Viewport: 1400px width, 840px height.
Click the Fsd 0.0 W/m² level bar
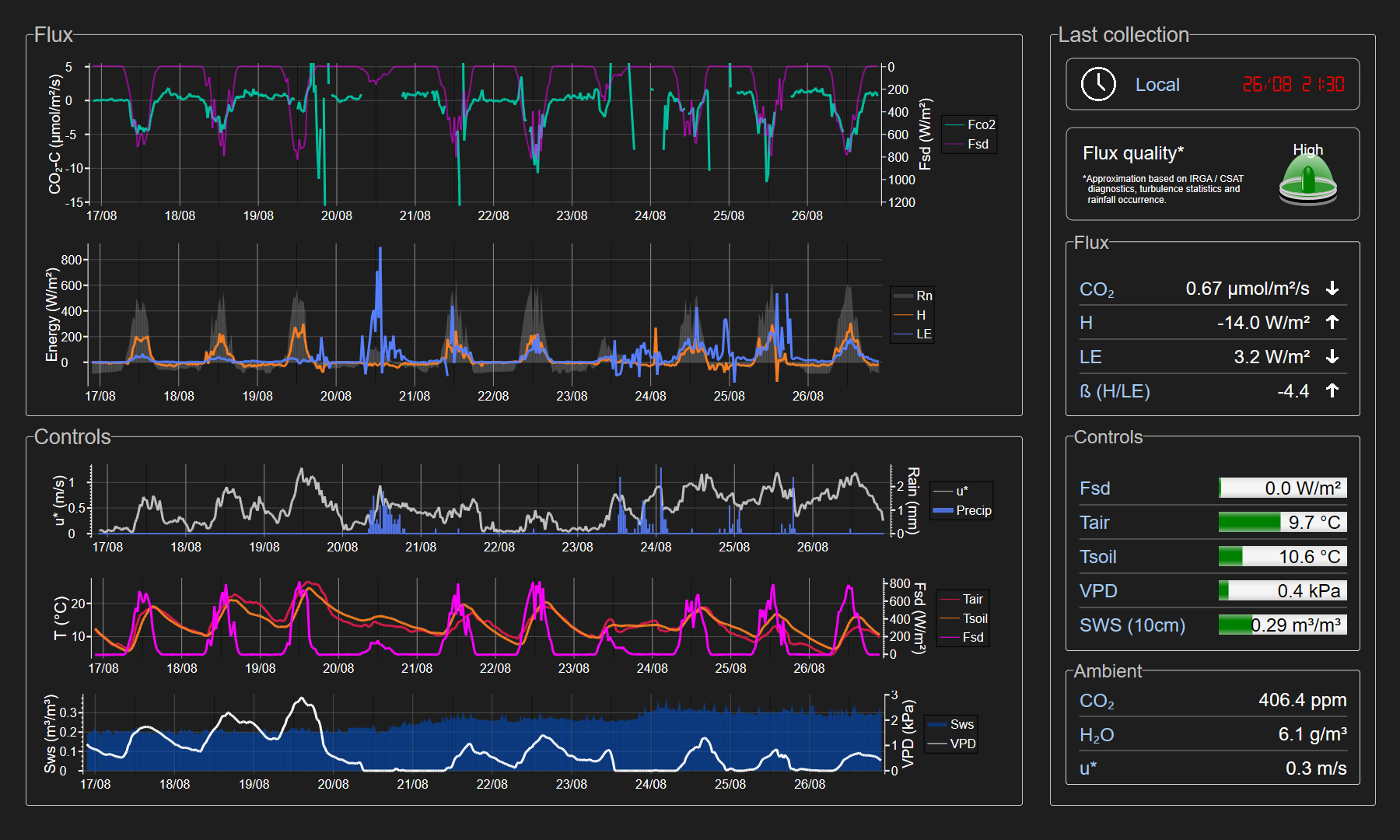(x=1282, y=488)
